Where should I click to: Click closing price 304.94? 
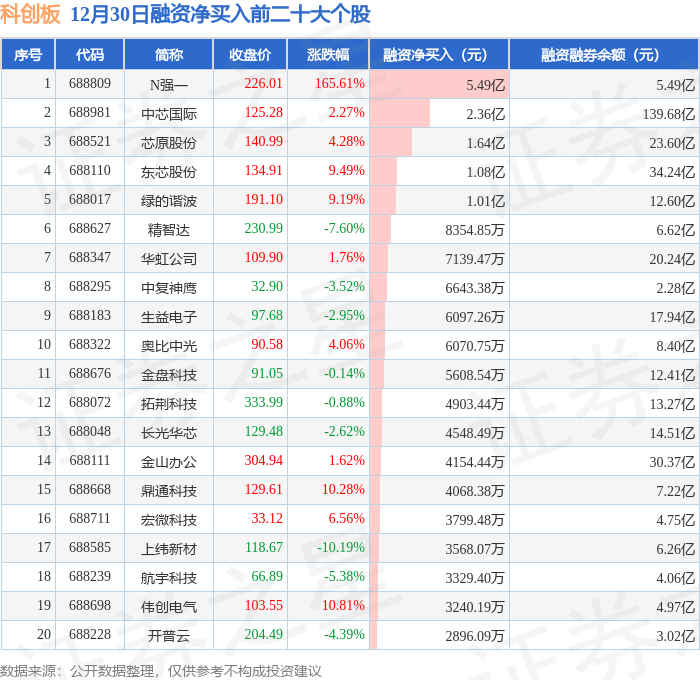coord(263,461)
